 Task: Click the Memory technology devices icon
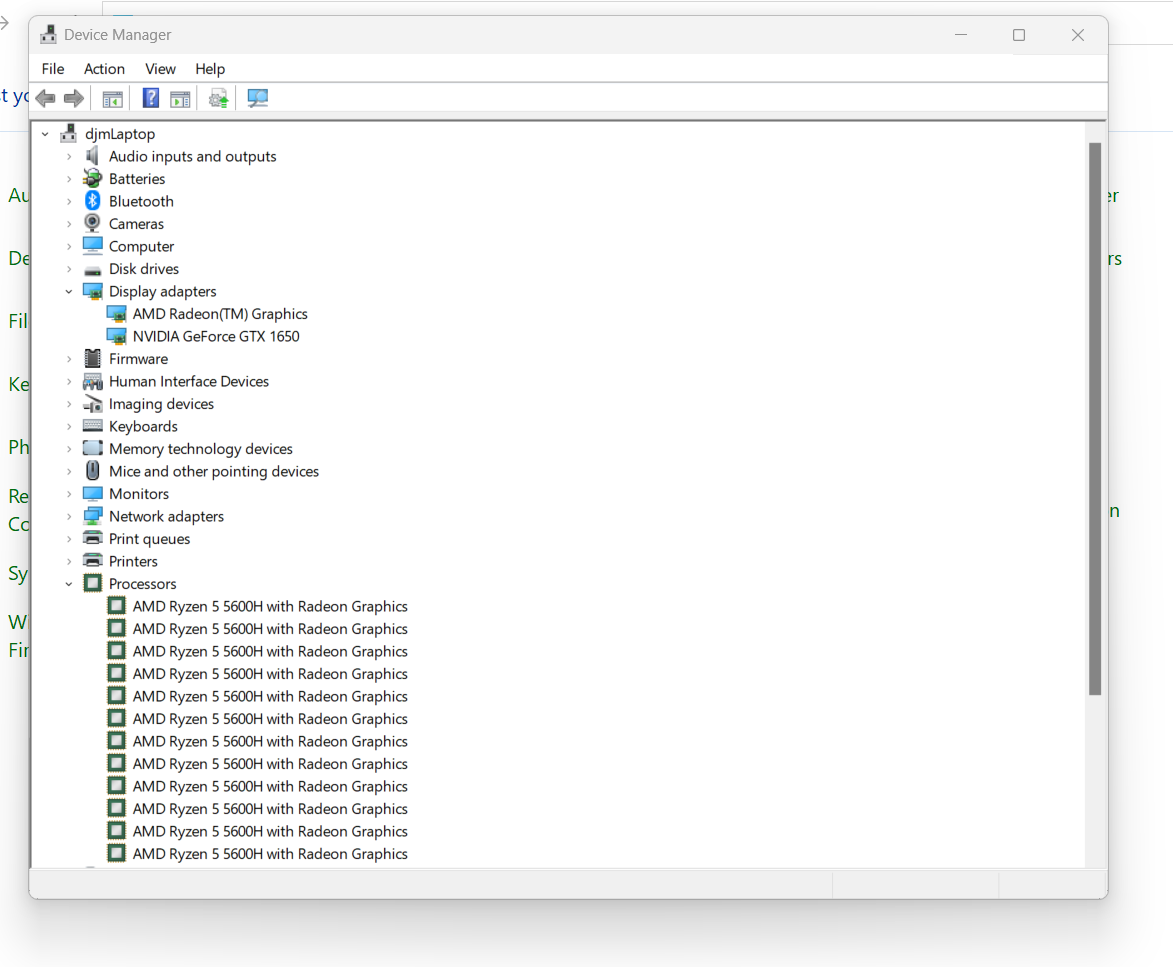tap(93, 448)
